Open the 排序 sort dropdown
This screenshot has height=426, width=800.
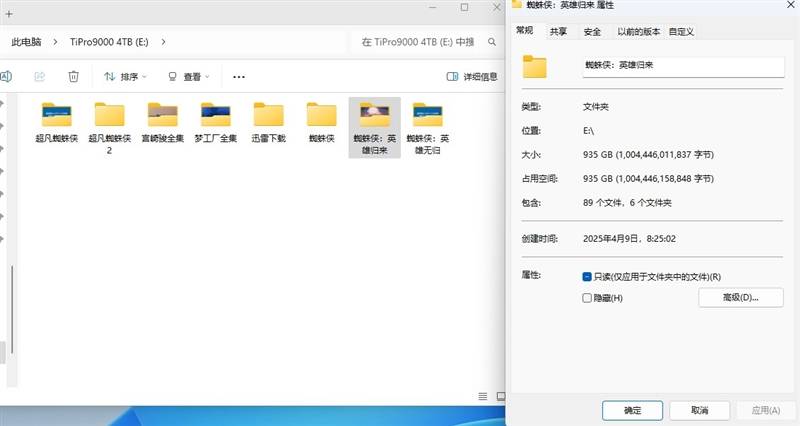tap(125, 76)
